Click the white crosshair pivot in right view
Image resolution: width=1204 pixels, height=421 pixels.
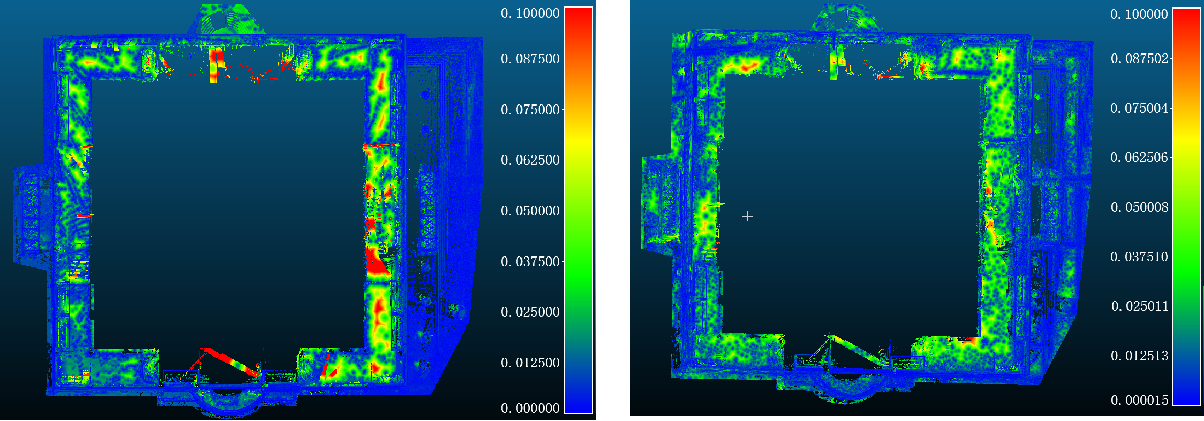click(x=747, y=216)
